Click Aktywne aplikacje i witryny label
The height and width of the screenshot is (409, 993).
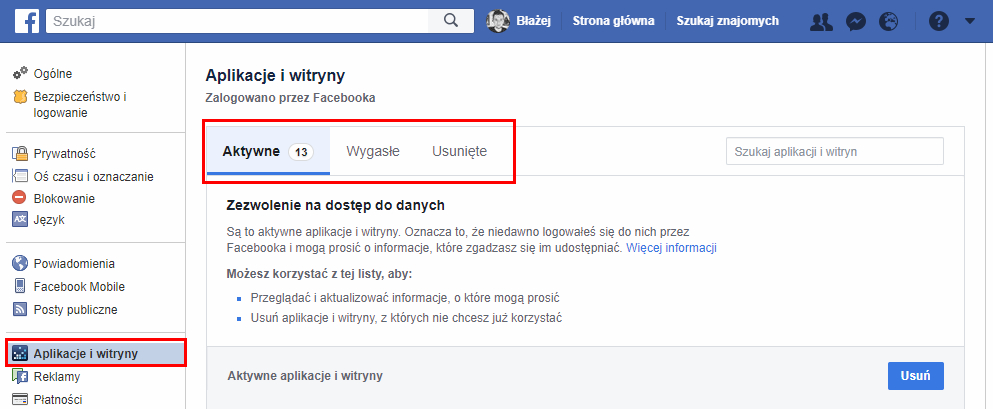pyautogui.click(x=305, y=376)
